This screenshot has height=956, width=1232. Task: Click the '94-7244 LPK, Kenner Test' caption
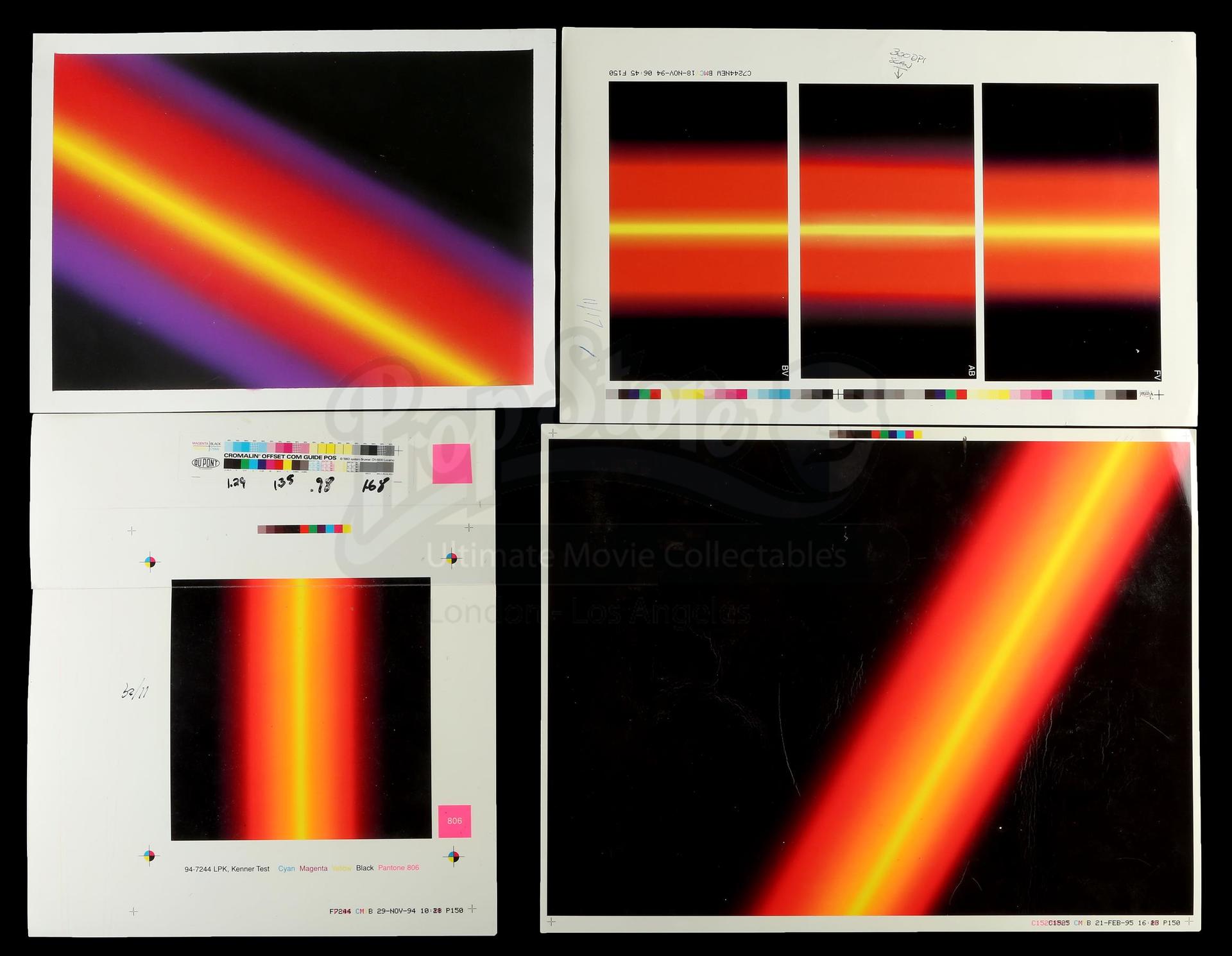227,869
